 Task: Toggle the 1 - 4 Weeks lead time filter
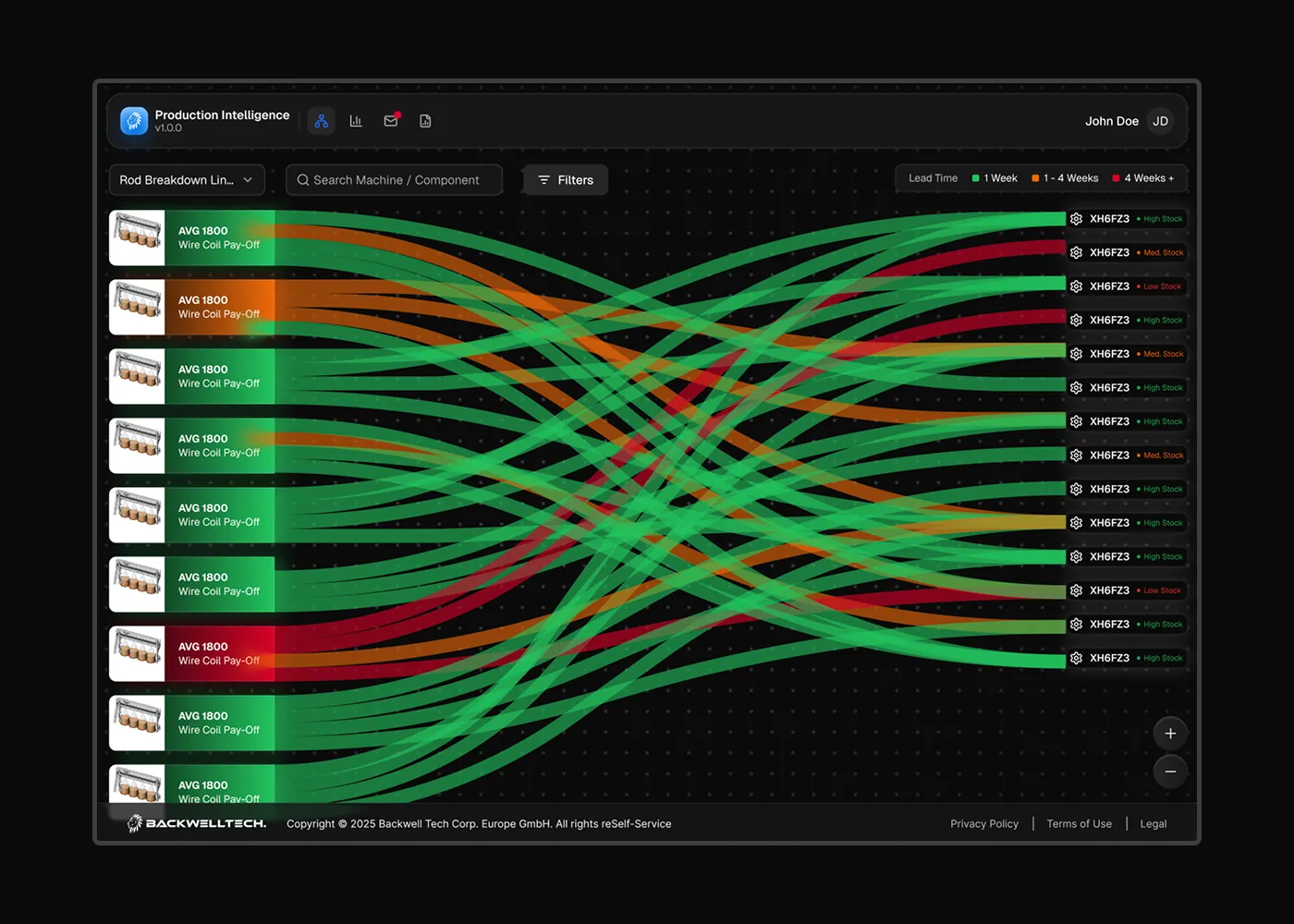pyautogui.click(x=1065, y=177)
